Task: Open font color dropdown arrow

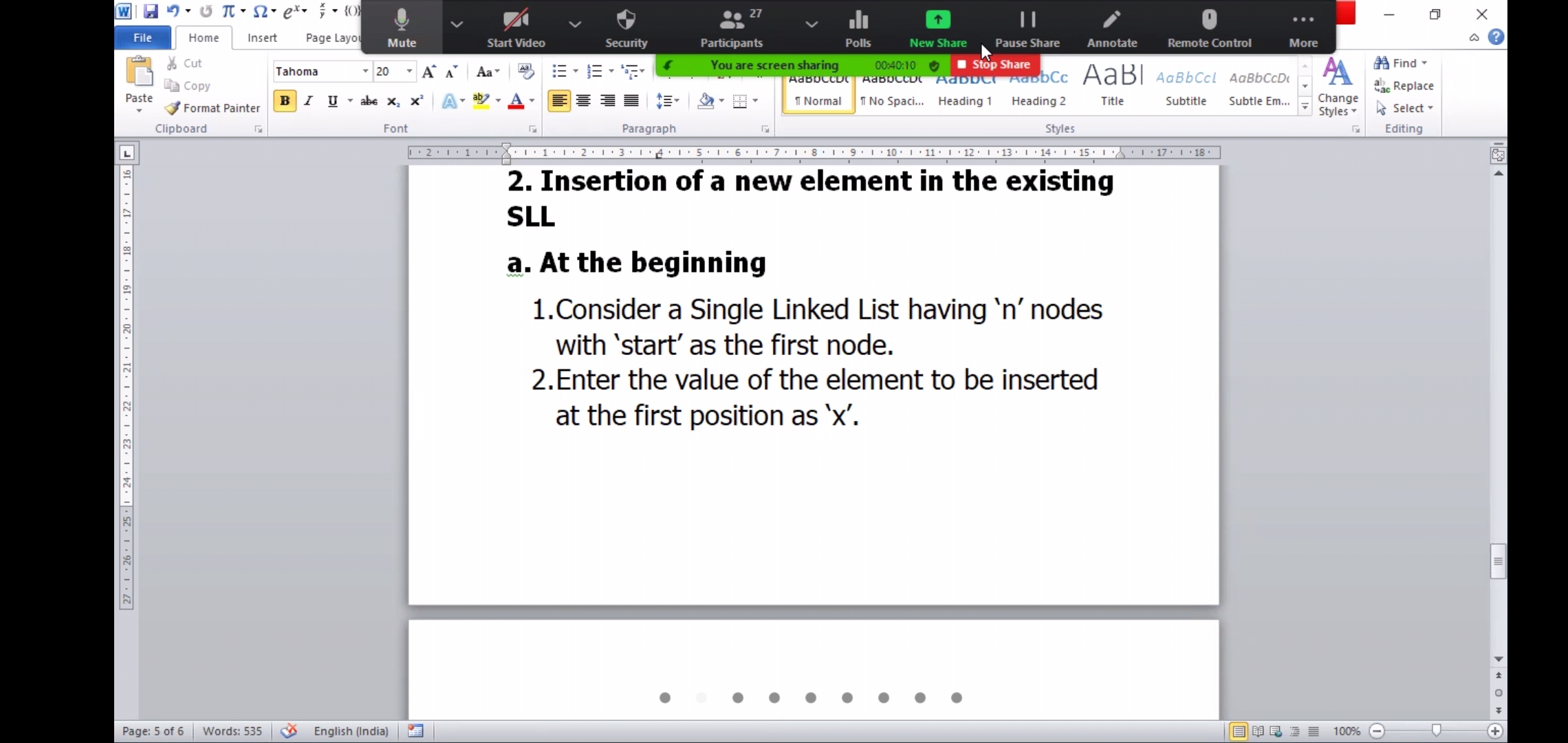Action: (x=532, y=101)
